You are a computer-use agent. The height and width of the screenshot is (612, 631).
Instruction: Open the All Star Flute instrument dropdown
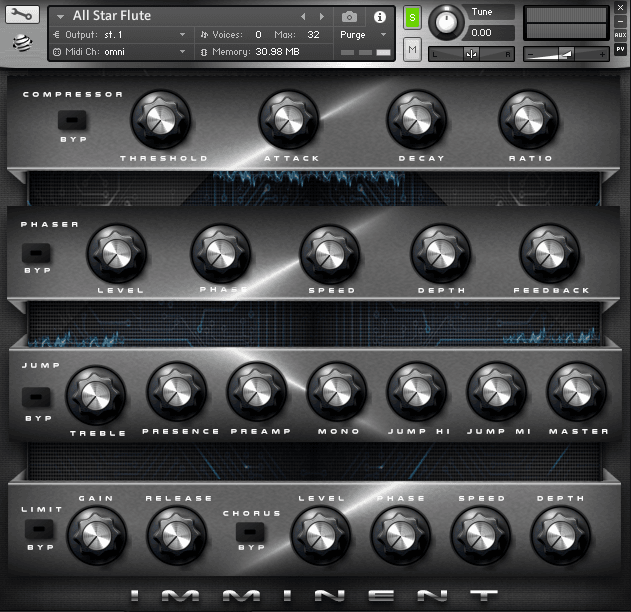pyautogui.click(x=61, y=16)
